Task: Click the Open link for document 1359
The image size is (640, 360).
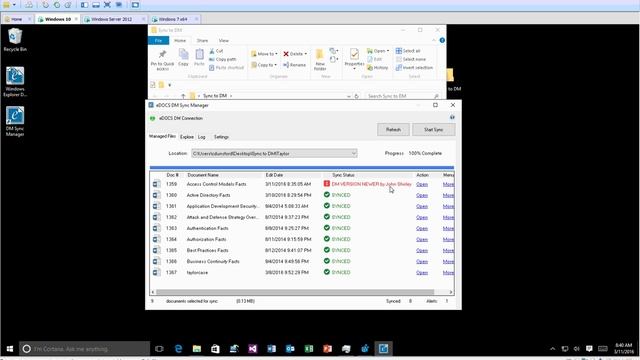Action: coord(422,184)
